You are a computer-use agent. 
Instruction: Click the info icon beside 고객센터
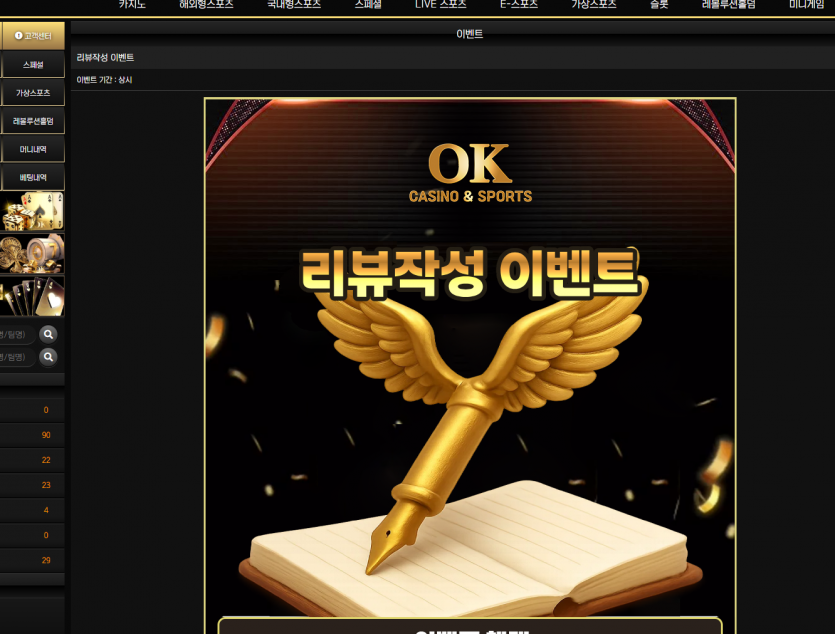(x=19, y=36)
